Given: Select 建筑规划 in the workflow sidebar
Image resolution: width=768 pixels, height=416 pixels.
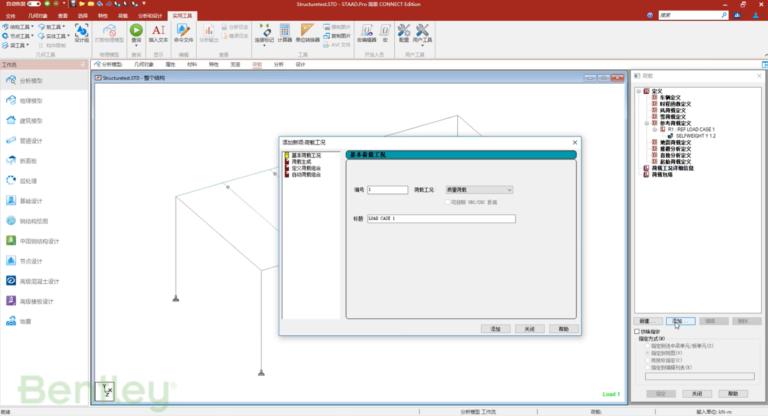Looking at the screenshot, I should click(x=44, y=121).
